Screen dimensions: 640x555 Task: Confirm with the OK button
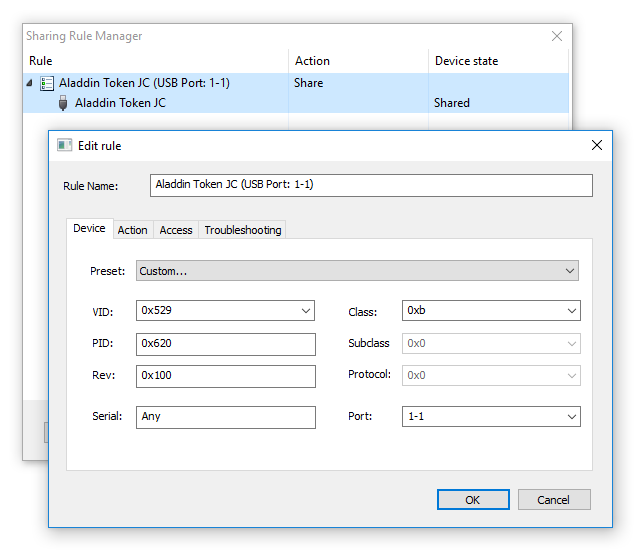click(x=473, y=500)
